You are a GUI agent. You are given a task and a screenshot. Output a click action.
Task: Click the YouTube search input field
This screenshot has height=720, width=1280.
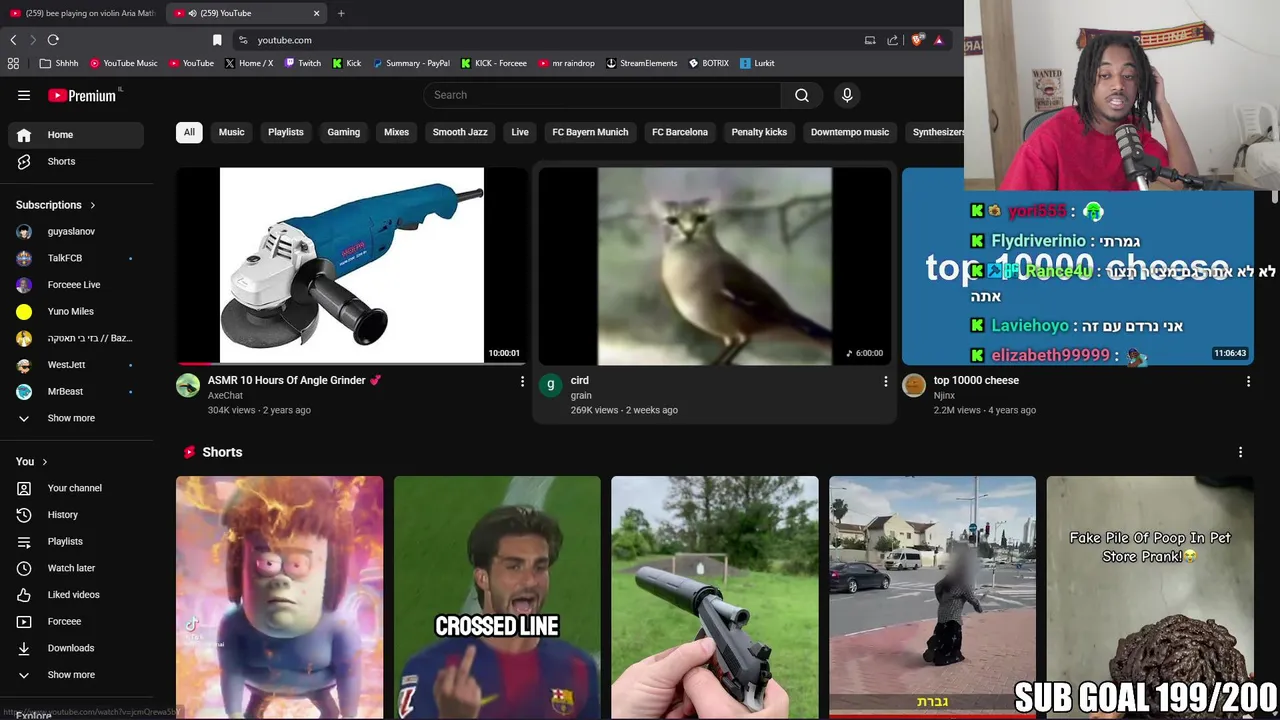(x=602, y=95)
